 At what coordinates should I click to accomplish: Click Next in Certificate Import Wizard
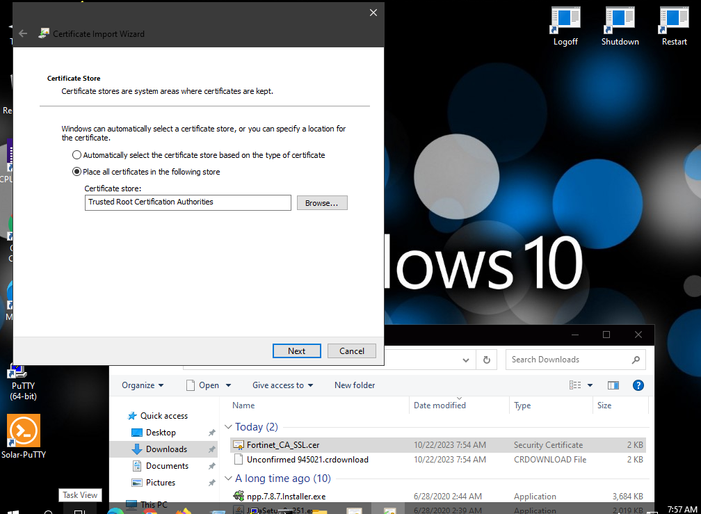coord(296,351)
